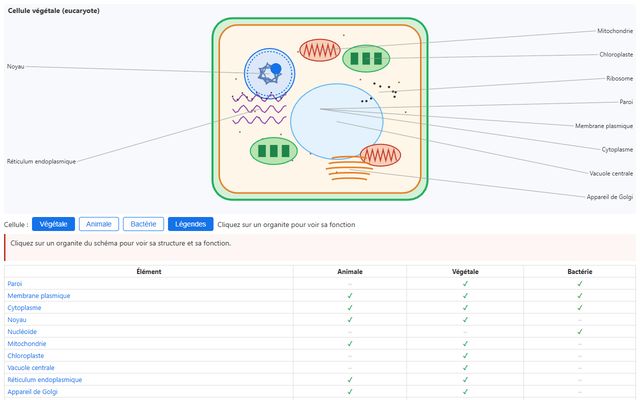Click the lower-left green chloroplast
640x400 pixels.
(x=273, y=151)
